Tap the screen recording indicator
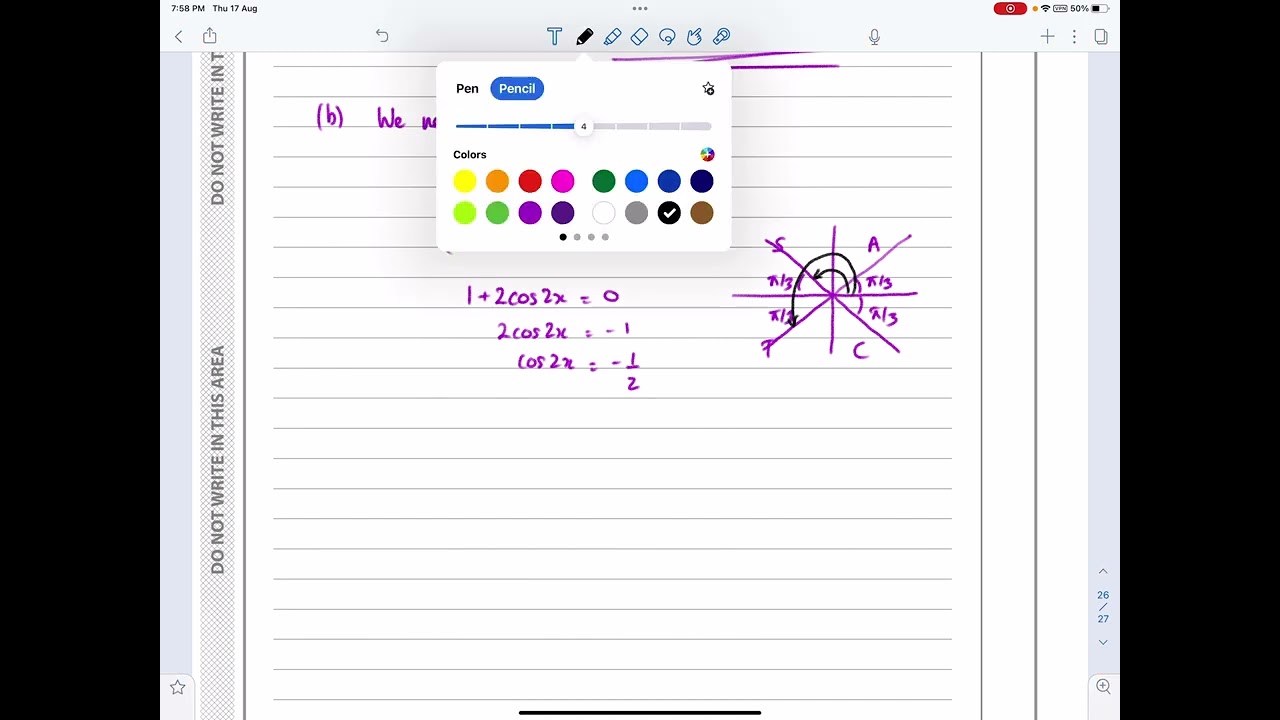This screenshot has width=1280, height=720. pyautogui.click(x=1010, y=8)
